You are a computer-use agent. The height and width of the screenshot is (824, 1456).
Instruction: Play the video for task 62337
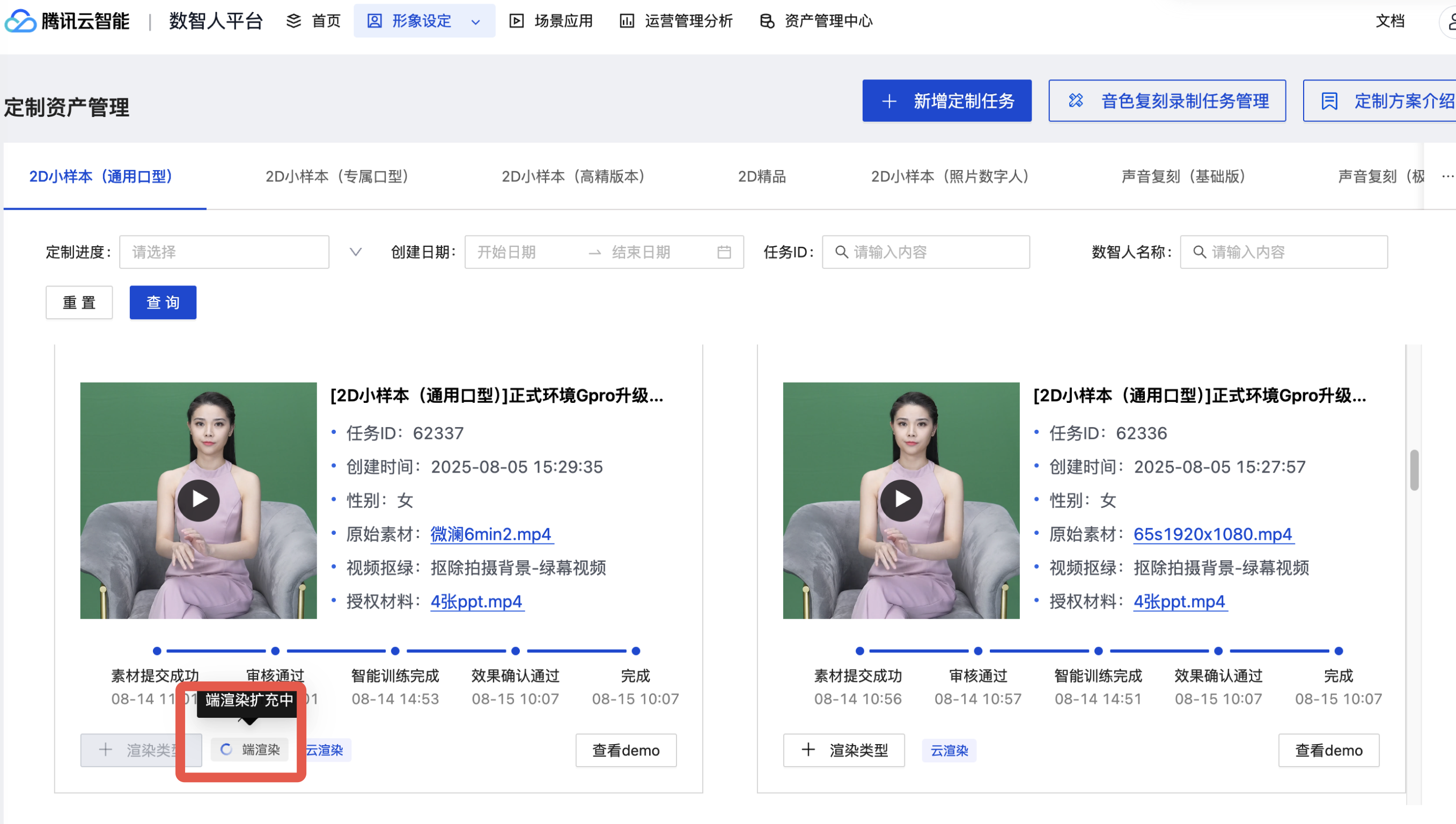(x=198, y=500)
